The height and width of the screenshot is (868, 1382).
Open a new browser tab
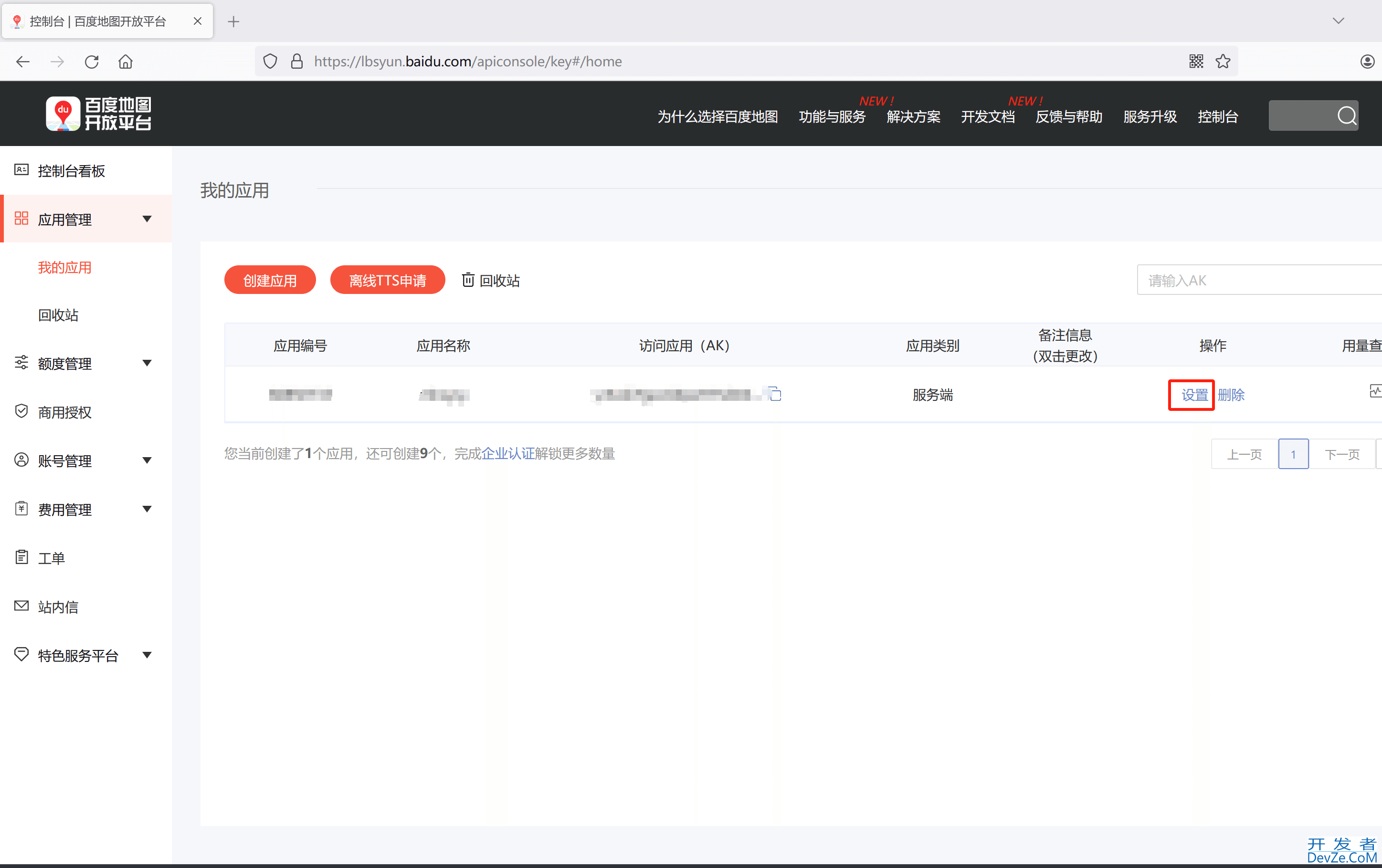point(233,22)
